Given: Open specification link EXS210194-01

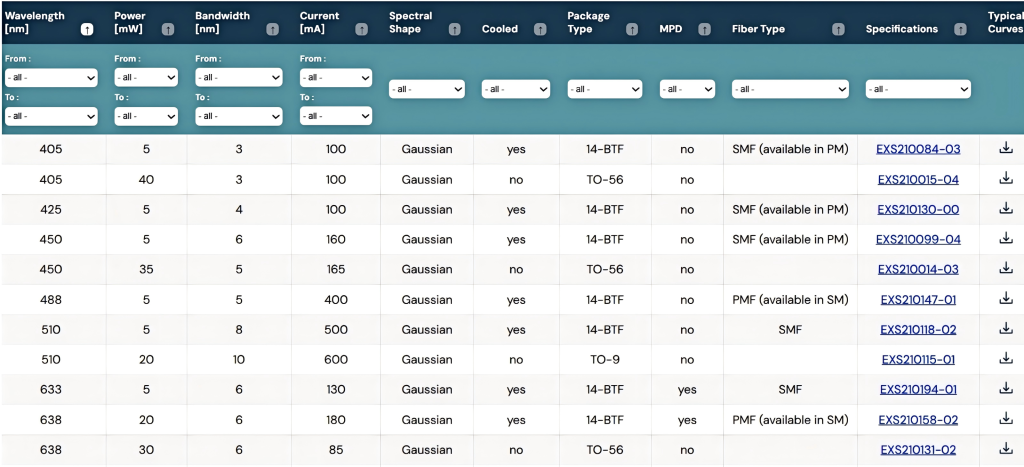Looking at the screenshot, I should coord(918,390).
